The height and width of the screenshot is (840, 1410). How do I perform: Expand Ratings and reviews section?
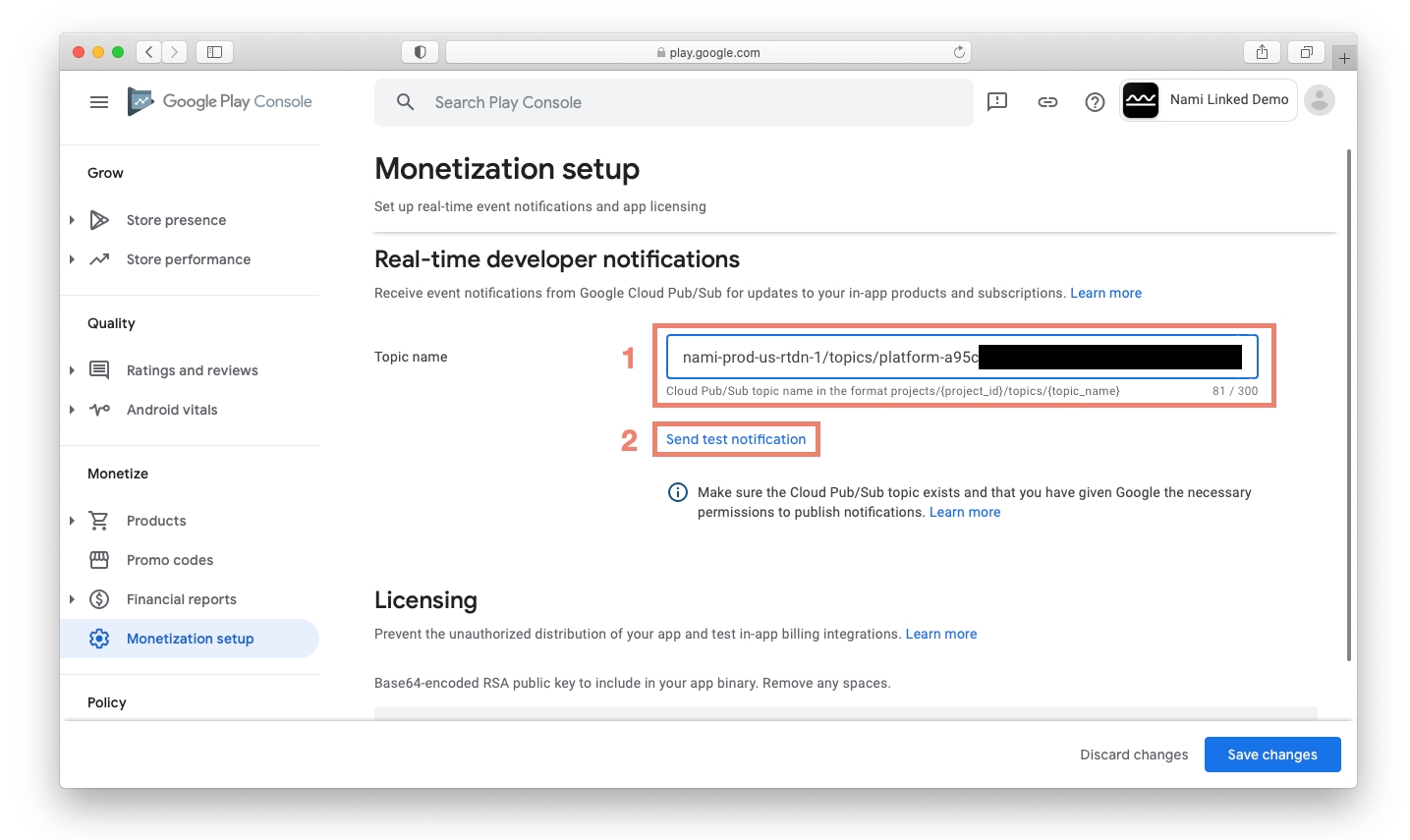coord(72,370)
